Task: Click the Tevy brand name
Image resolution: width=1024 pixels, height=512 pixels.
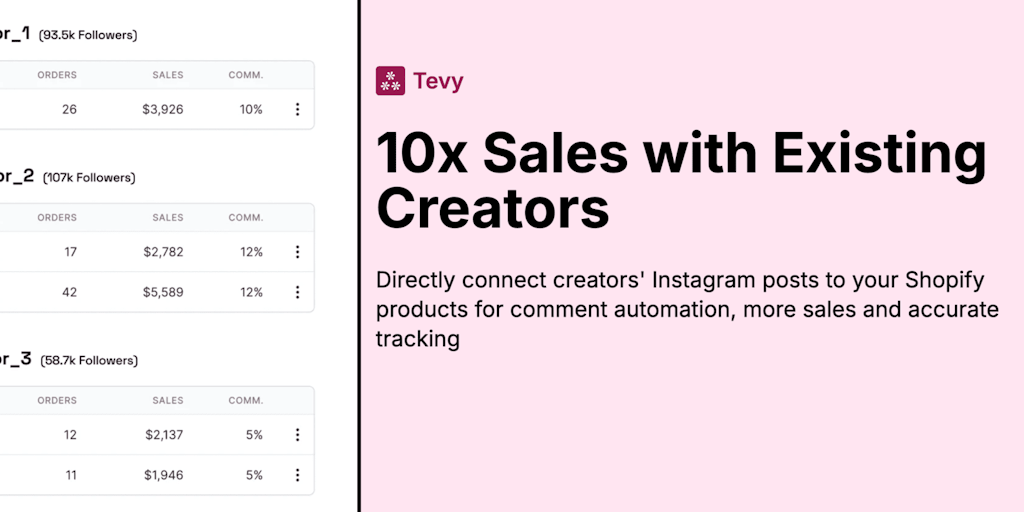Action: pos(439,81)
